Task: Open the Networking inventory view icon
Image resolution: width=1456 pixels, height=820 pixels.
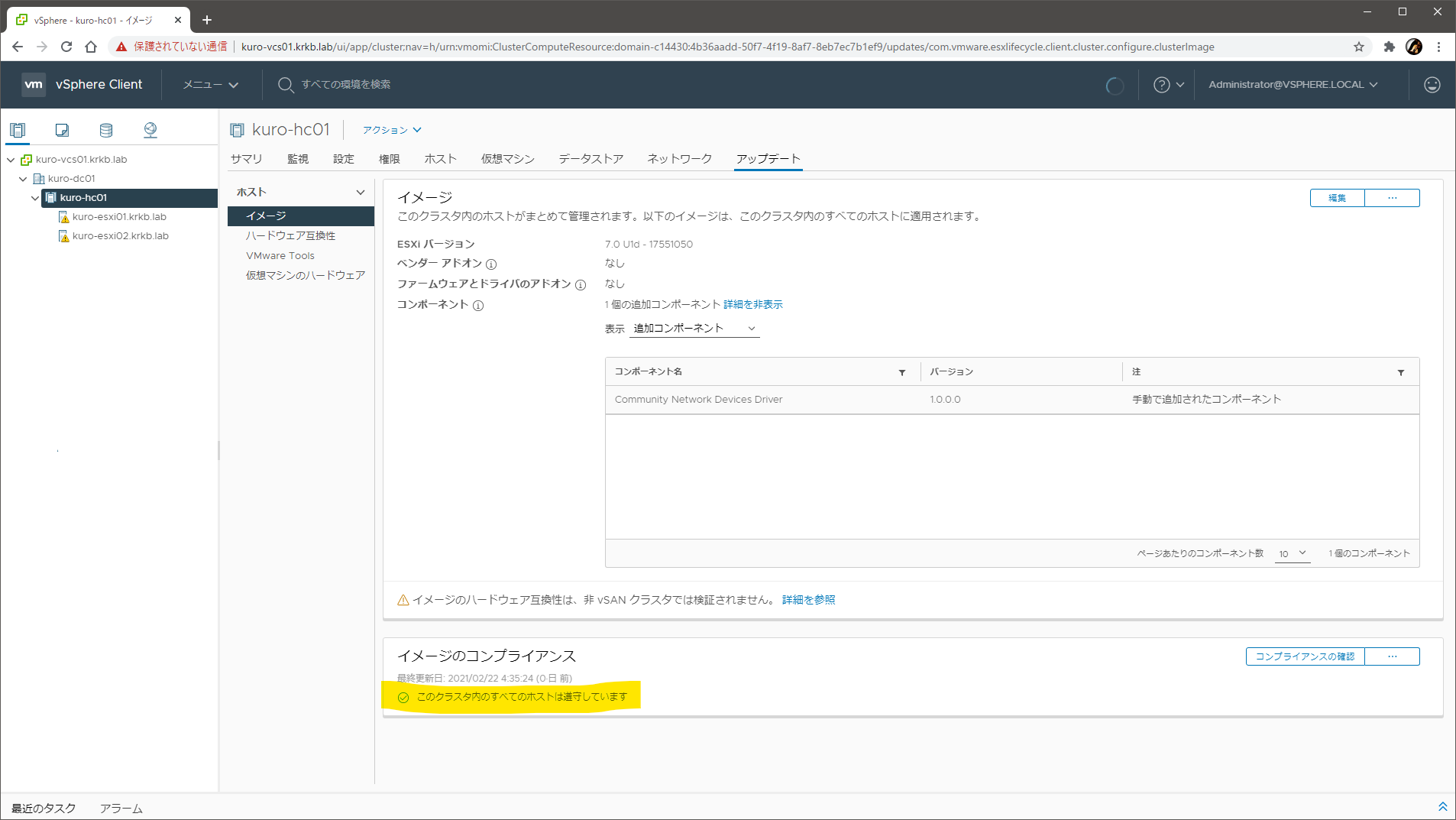Action: (150, 130)
